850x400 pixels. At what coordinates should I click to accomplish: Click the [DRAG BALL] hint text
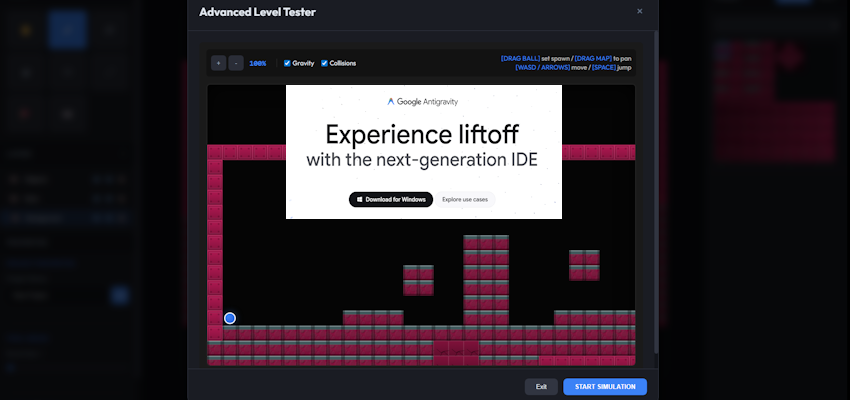[x=520, y=59]
